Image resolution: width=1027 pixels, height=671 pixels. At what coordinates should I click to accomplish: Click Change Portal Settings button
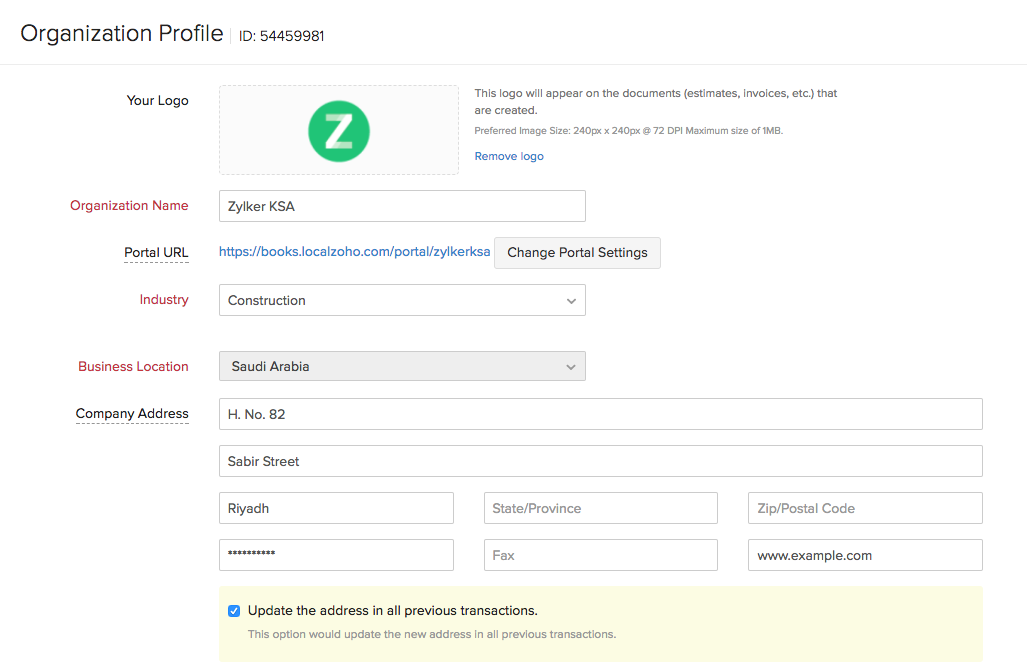[x=577, y=253]
